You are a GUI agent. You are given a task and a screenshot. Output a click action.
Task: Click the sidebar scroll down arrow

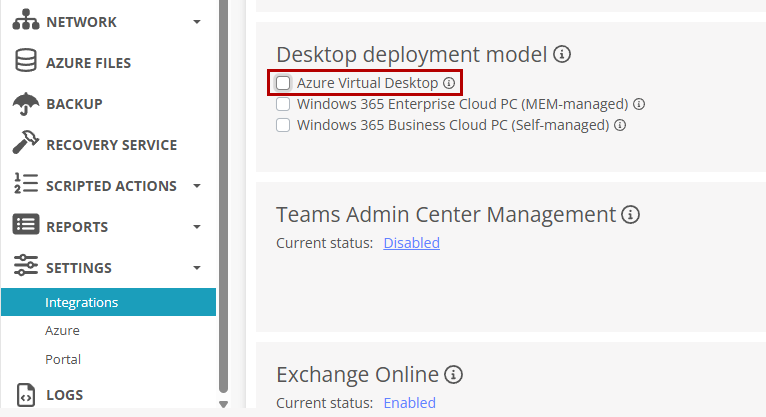[x=223, y=404]
